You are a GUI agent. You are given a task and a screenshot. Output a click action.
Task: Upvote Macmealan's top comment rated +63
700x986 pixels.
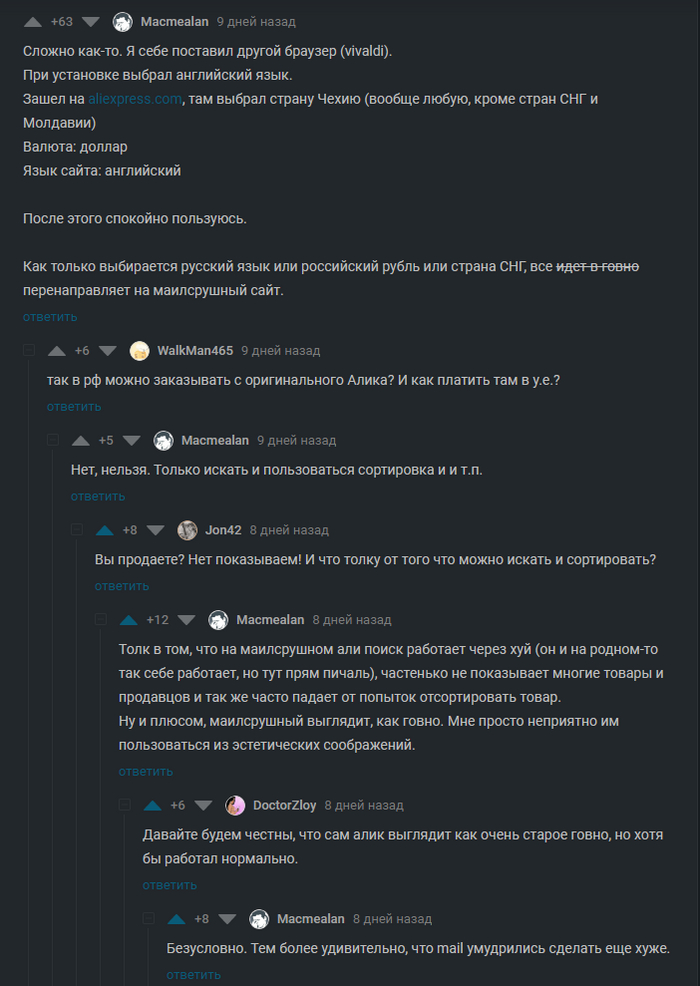pyautogui.click(x=32, y=21)
